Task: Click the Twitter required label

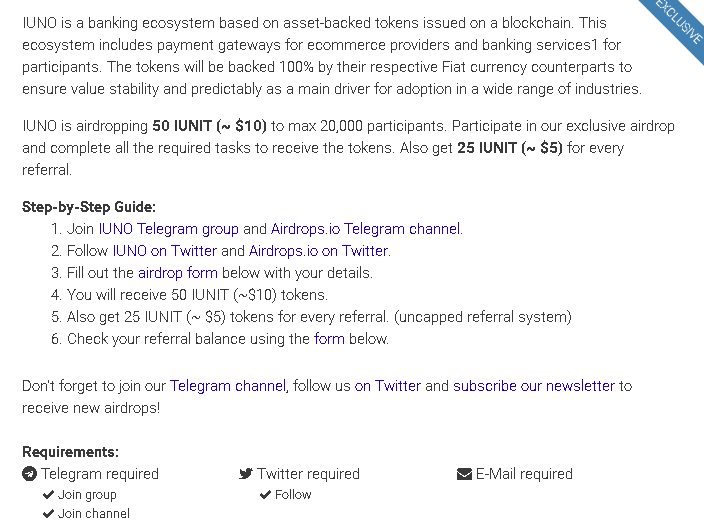Action: click(x=308, y=474)
